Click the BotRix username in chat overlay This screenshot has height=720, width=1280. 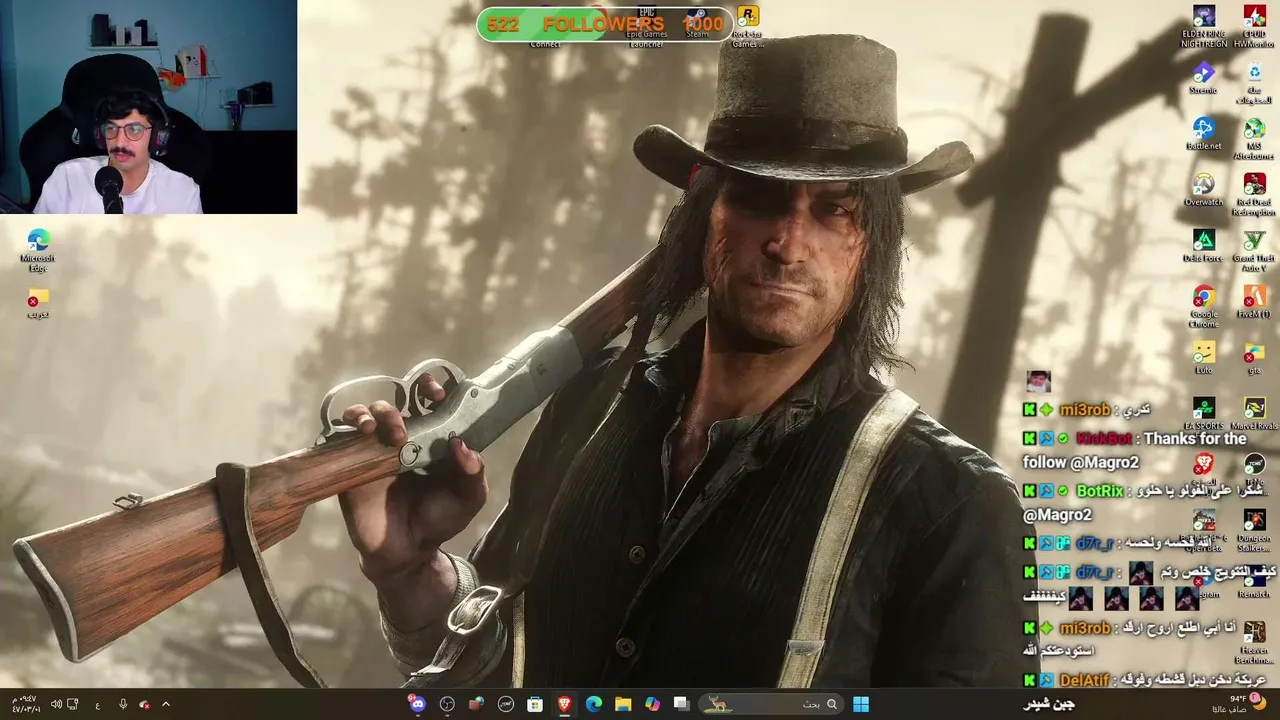point(1099,491)
